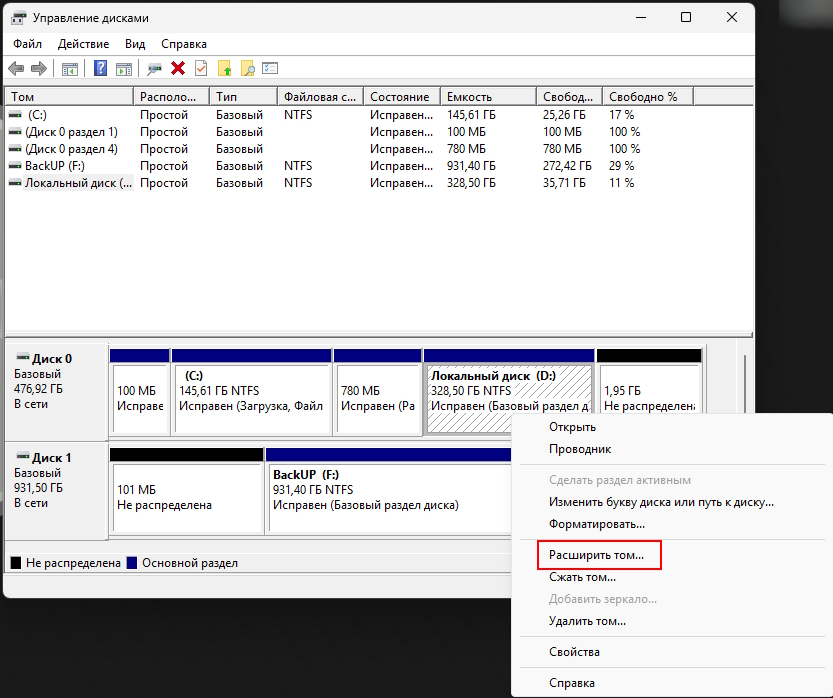Select the Локальный диск (D:) partition block
This screenshot has height=698, width=833.
[509, 392]
